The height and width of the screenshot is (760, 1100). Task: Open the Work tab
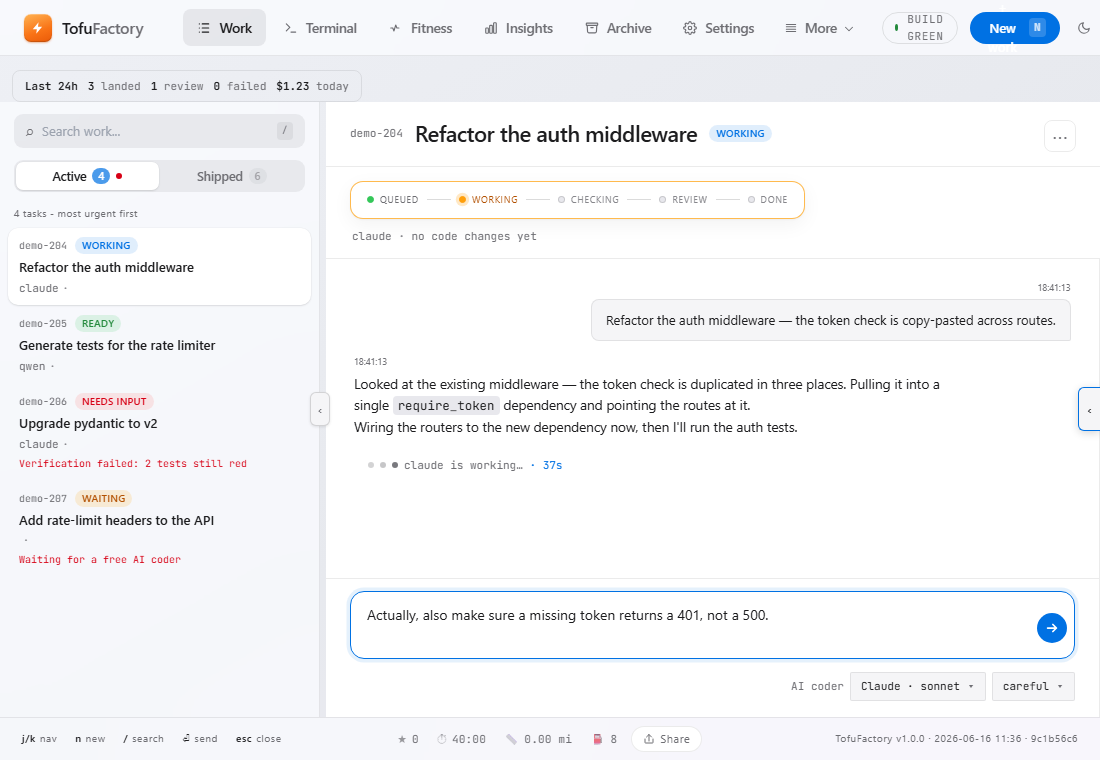point(224,28)
